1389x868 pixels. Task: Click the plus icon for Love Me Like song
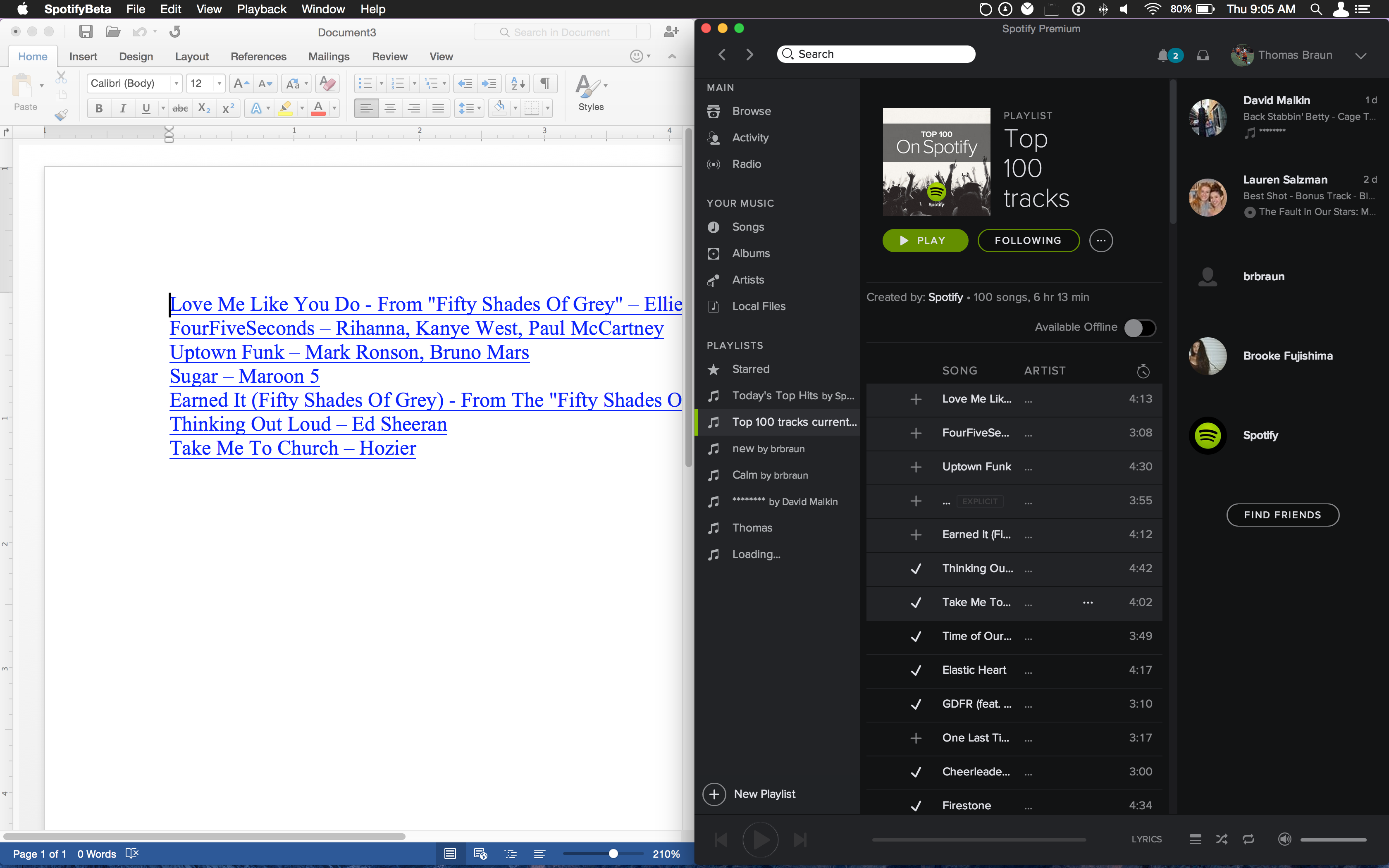[916, 399]
